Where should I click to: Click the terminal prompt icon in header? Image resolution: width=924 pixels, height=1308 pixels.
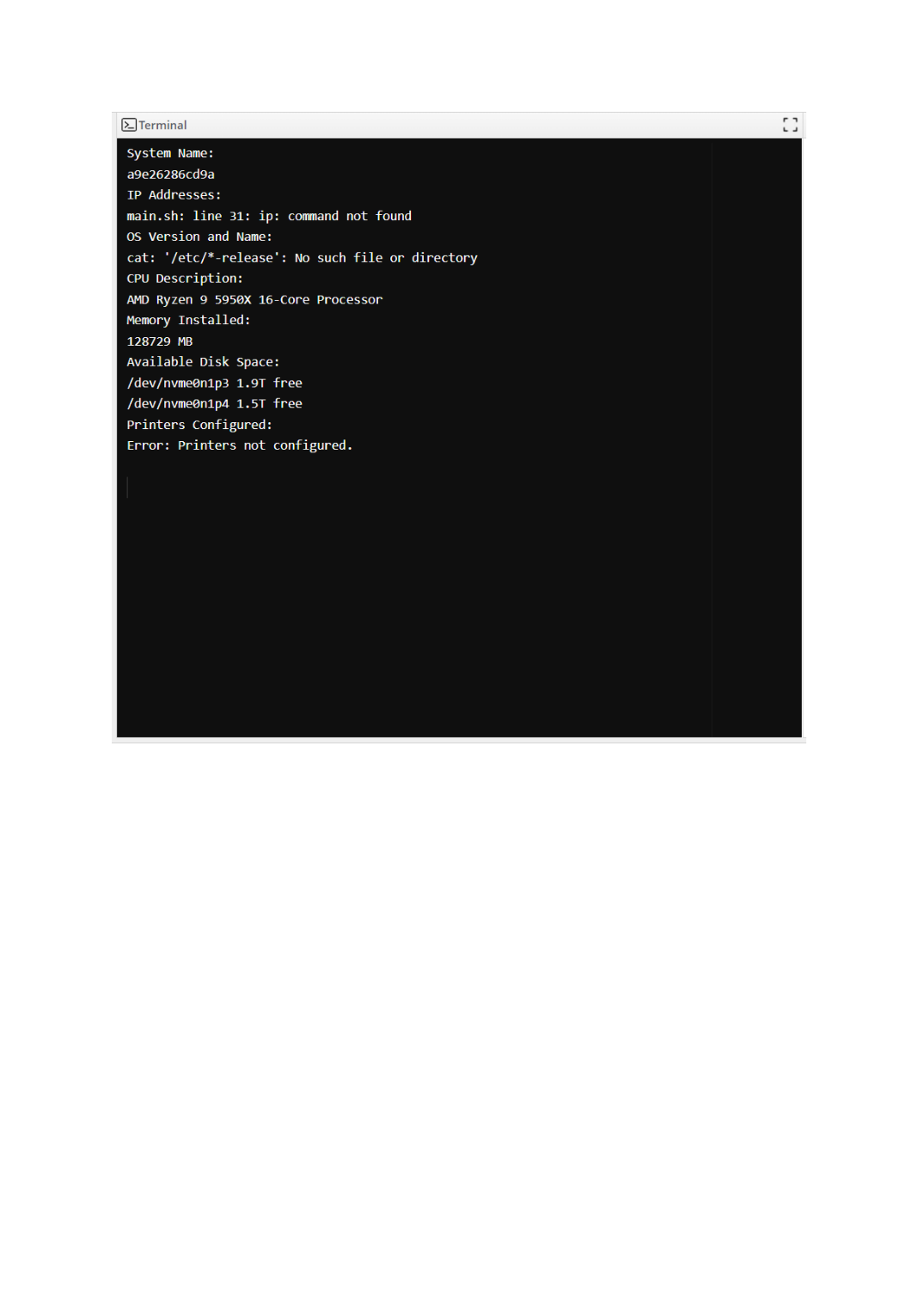pos(129,125)
